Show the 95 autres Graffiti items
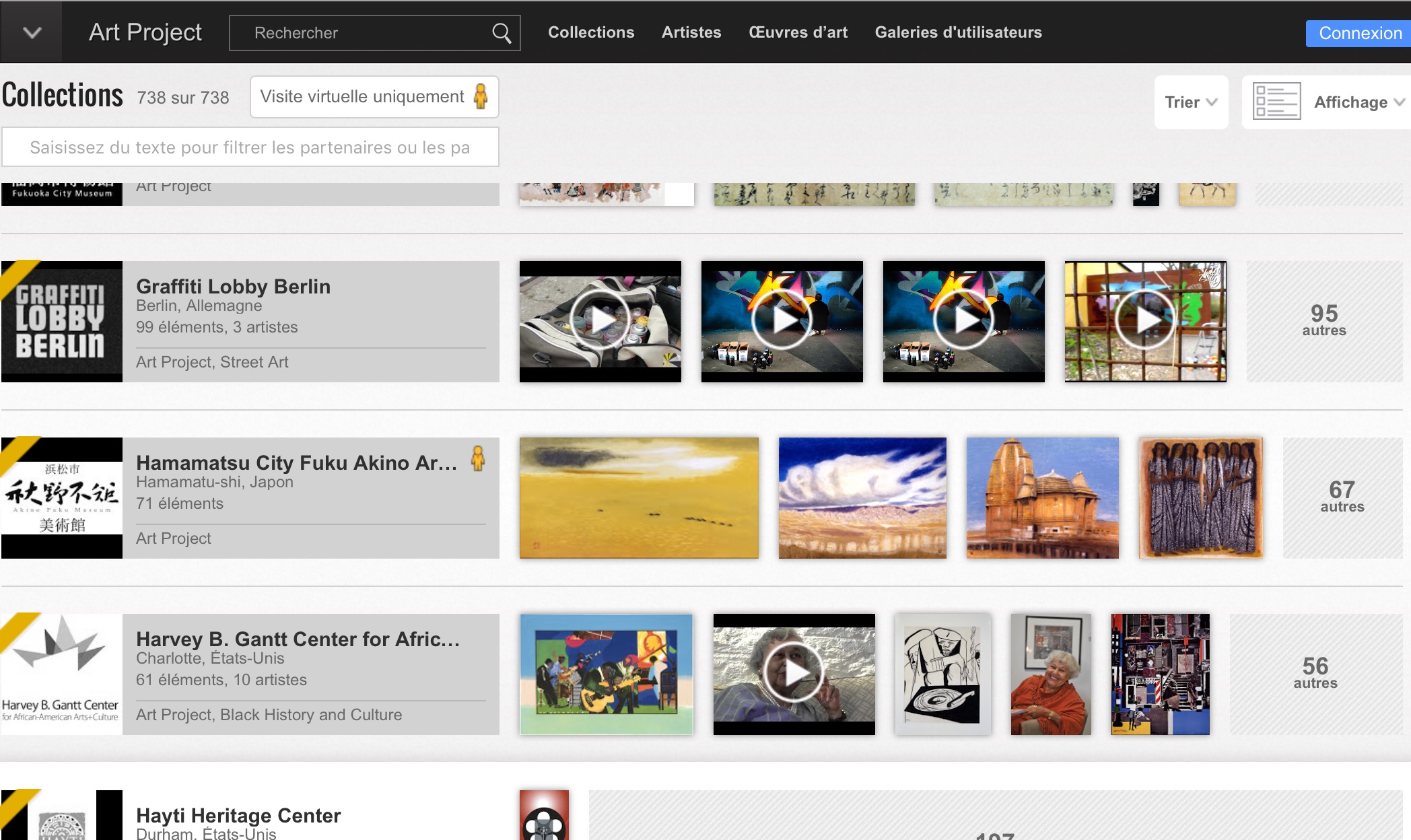Image resolution: width=1411 pixels, height=840 pixels. (x=1323, y=321)
